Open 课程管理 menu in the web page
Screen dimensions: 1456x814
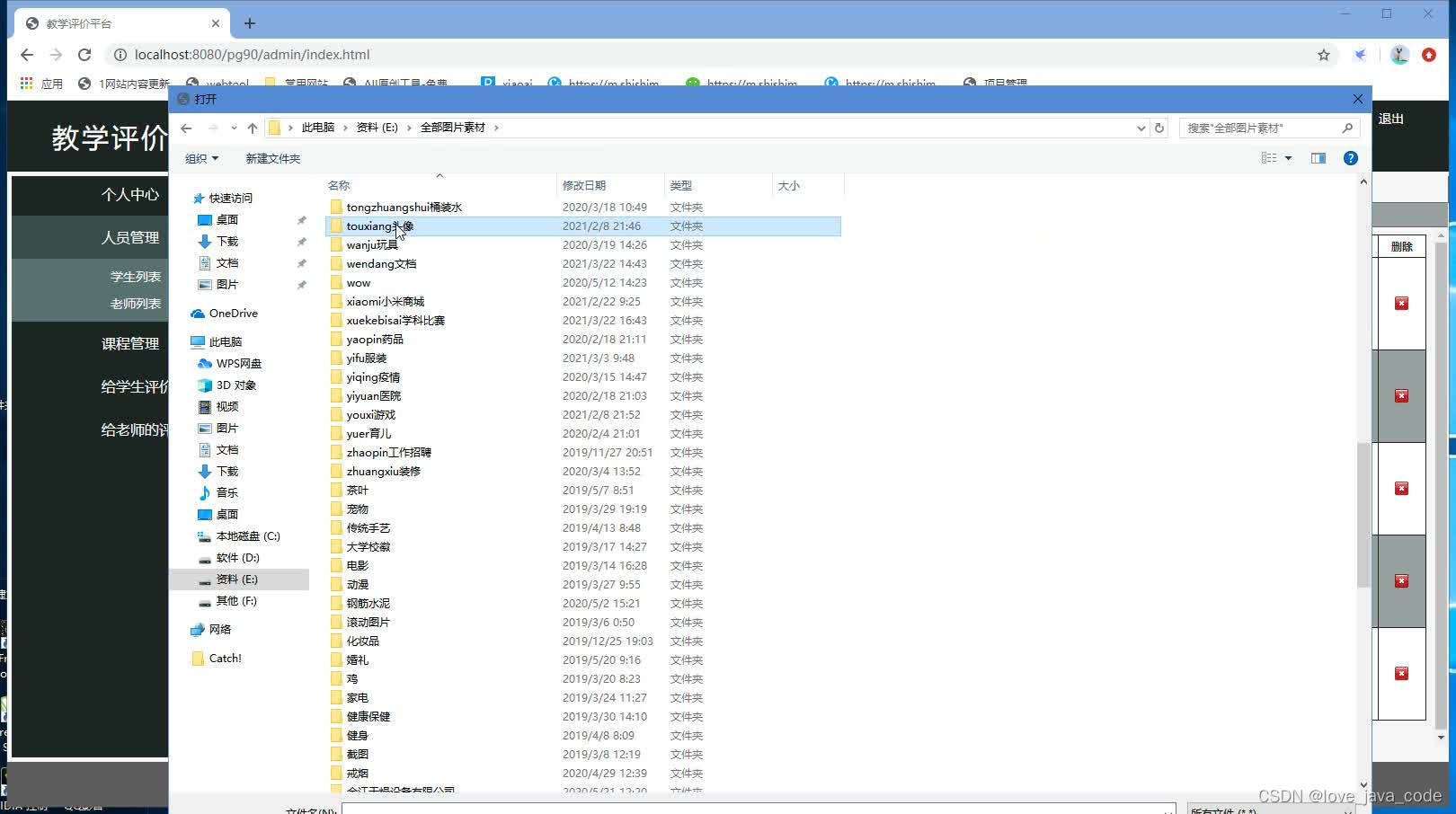130,344
